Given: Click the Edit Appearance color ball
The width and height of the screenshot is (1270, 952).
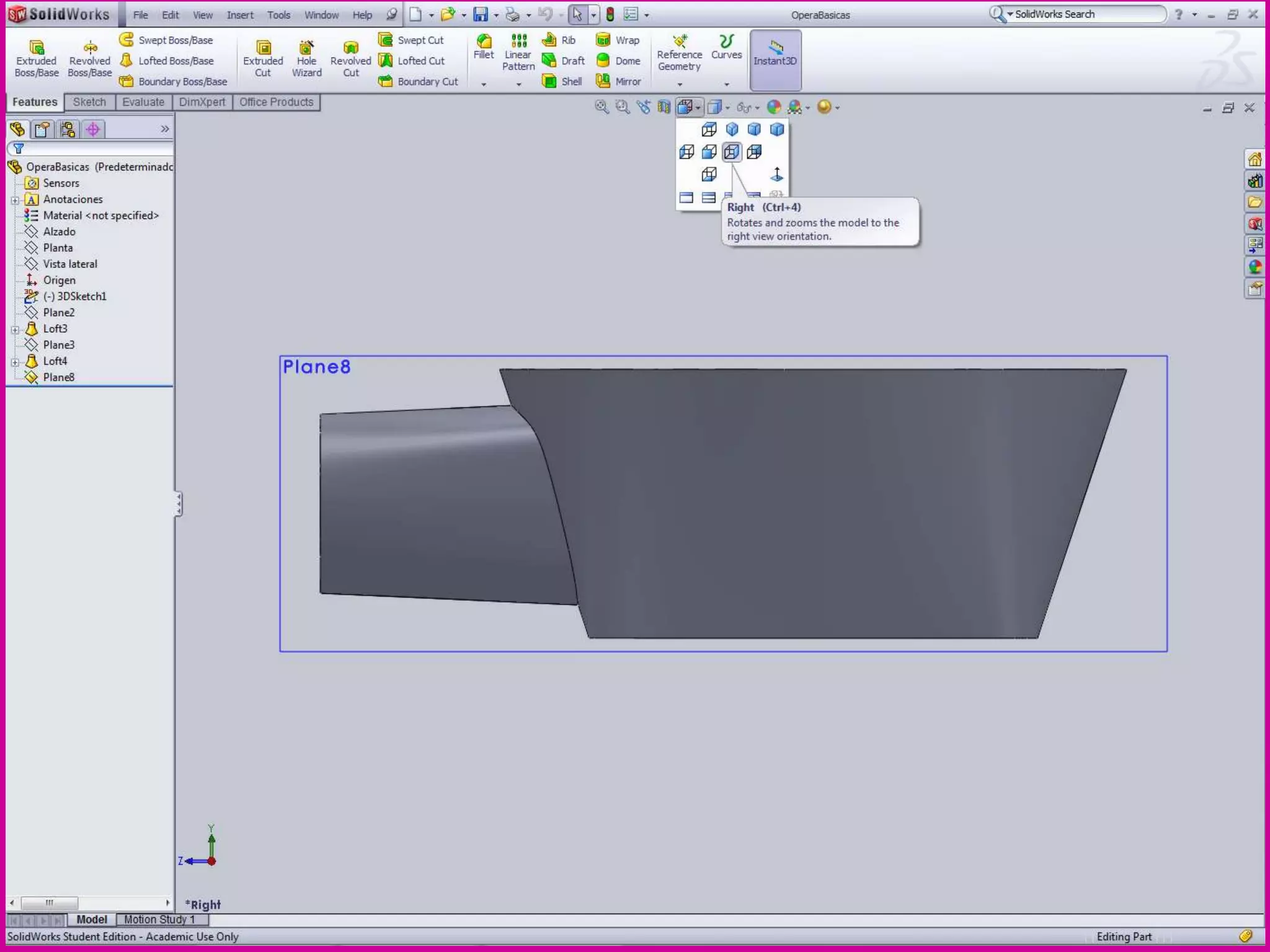Looking at the screenshot, I should (773, 107).
